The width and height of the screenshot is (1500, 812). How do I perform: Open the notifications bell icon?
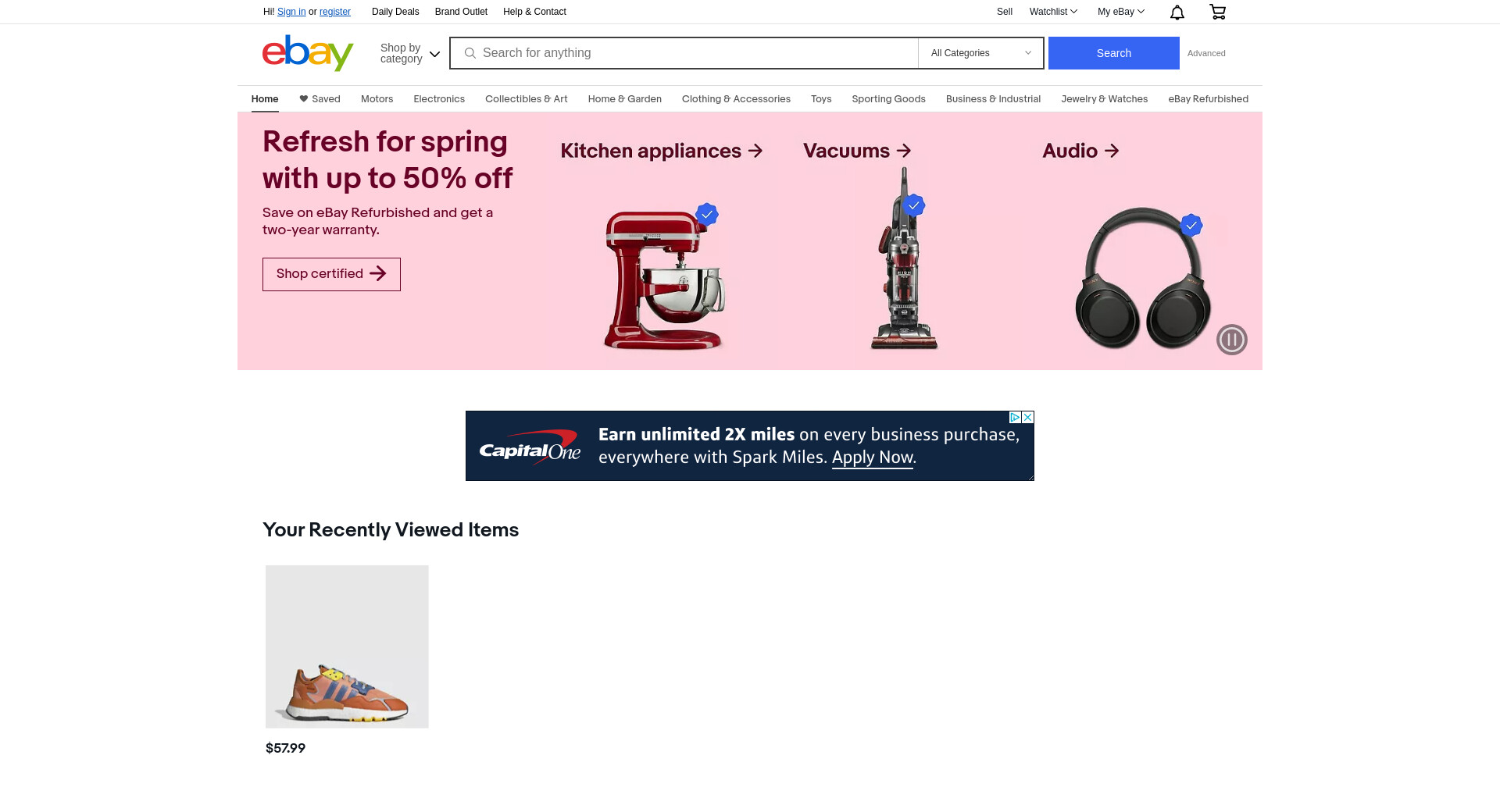(1177, 12)
